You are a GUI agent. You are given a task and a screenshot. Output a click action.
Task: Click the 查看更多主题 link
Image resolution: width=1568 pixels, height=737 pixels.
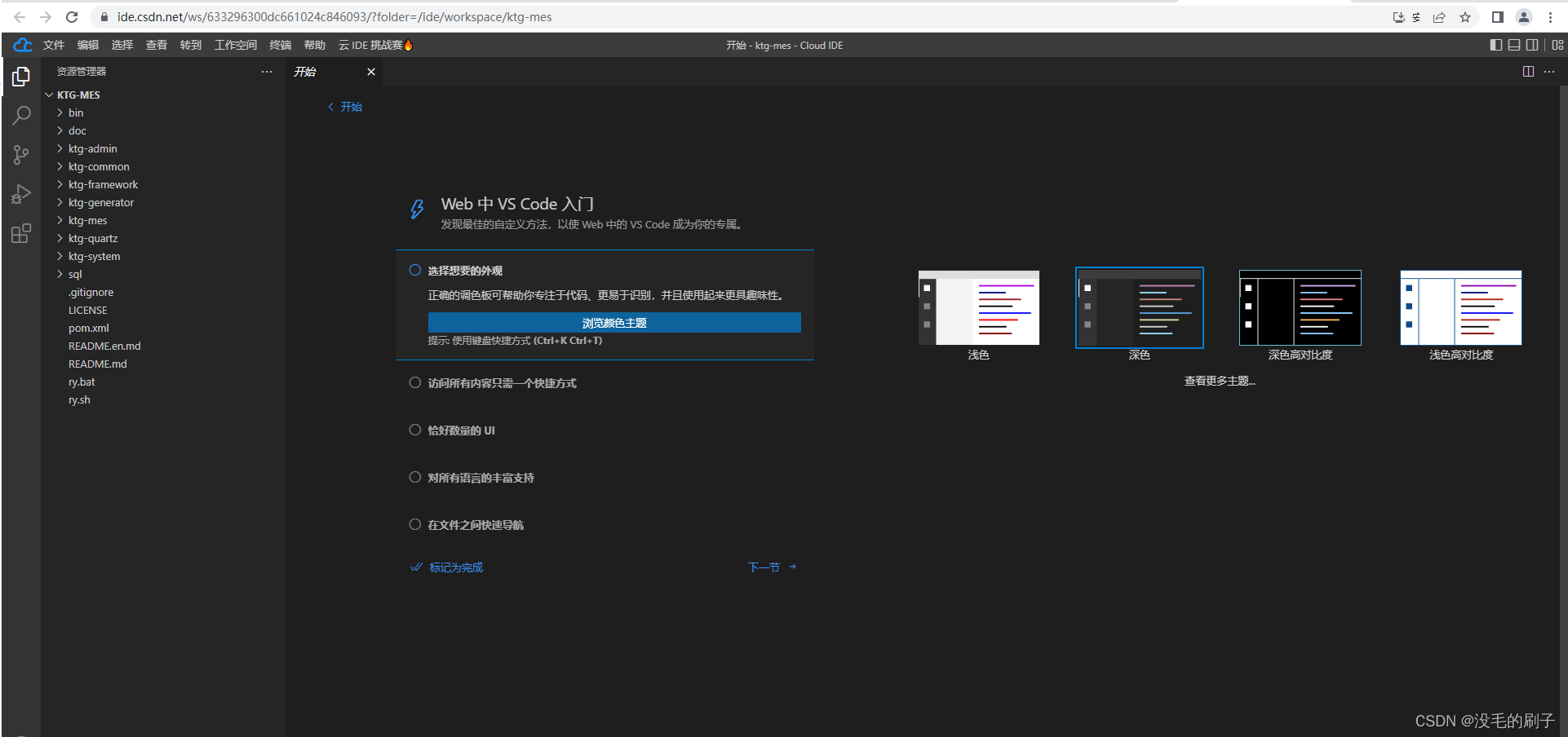click(x=1219, y=380)
